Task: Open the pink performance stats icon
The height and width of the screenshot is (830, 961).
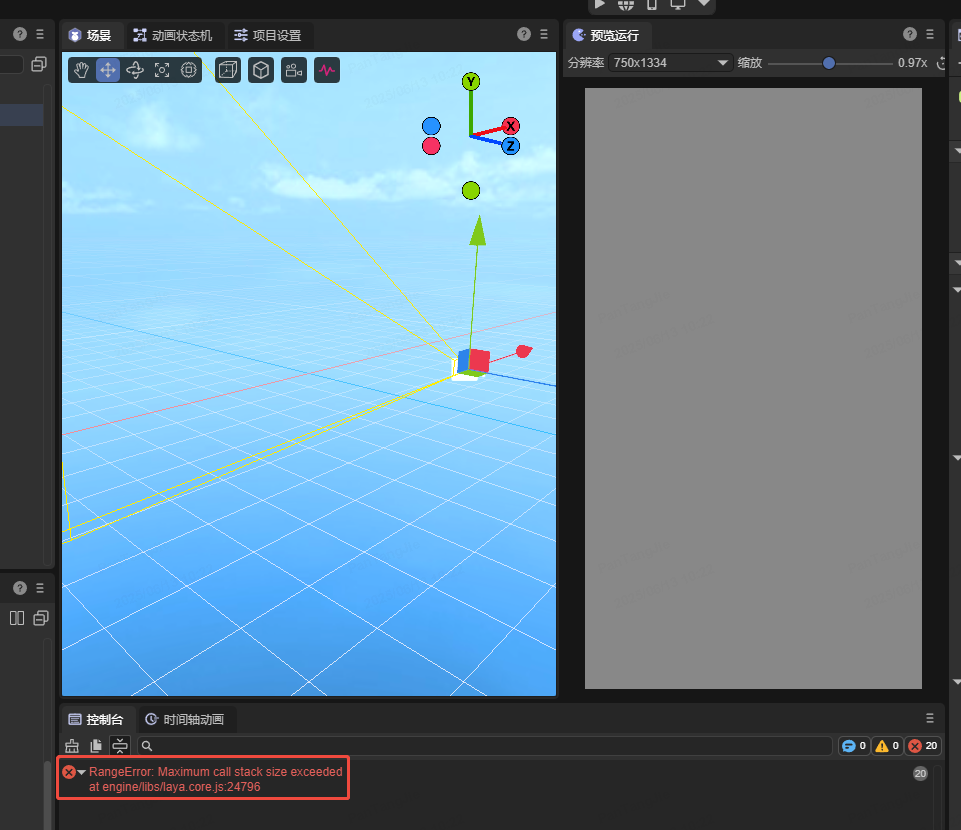Action: click(x=327, y=70)
